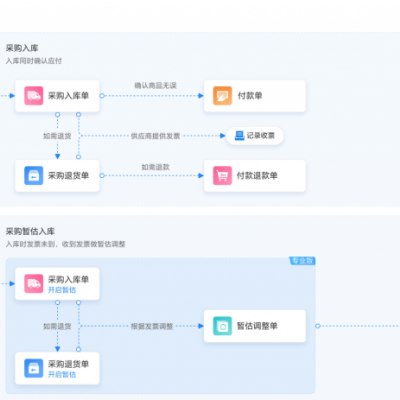Click the 入库同时确认应付 subtitle
This screenshot has width=400, height=400.
point(34,61)
